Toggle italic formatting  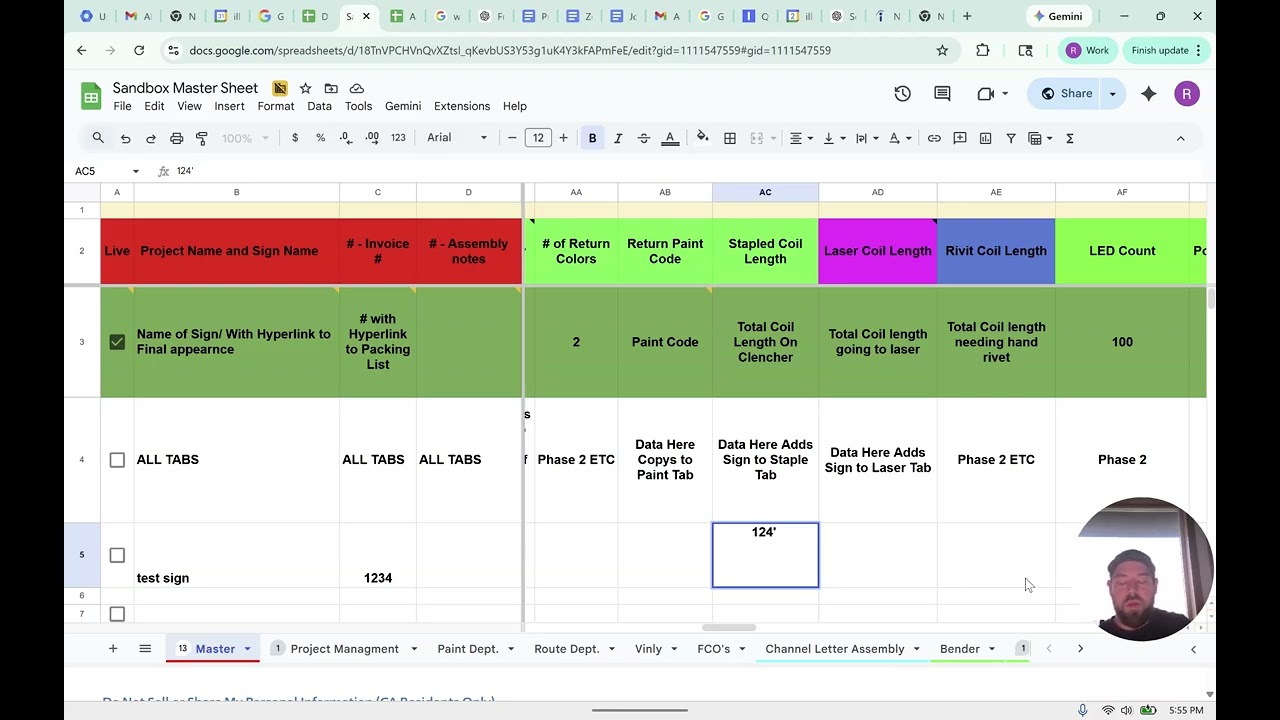tap(618, 138)
